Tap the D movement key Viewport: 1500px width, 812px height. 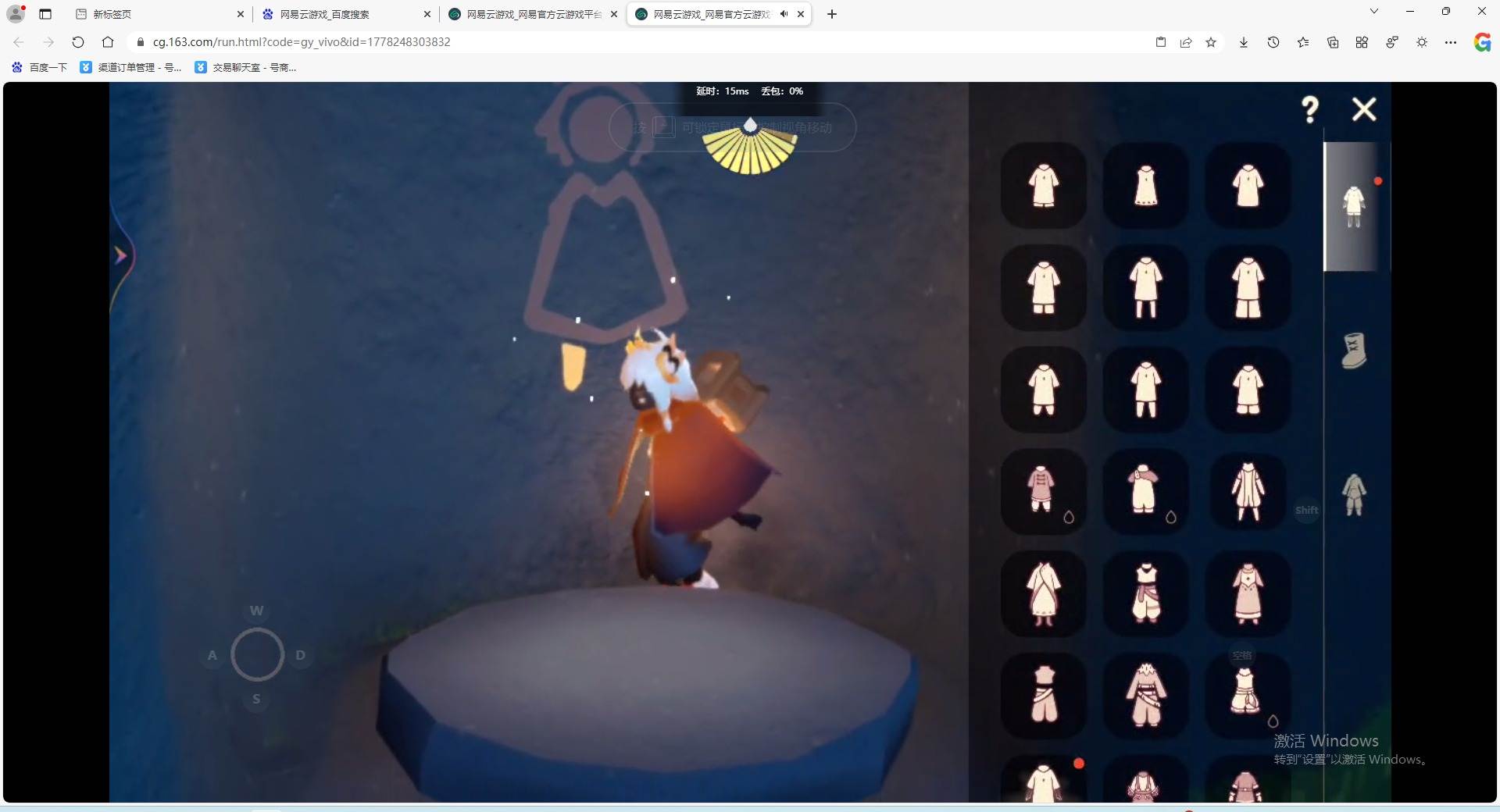tap(301, 655)
